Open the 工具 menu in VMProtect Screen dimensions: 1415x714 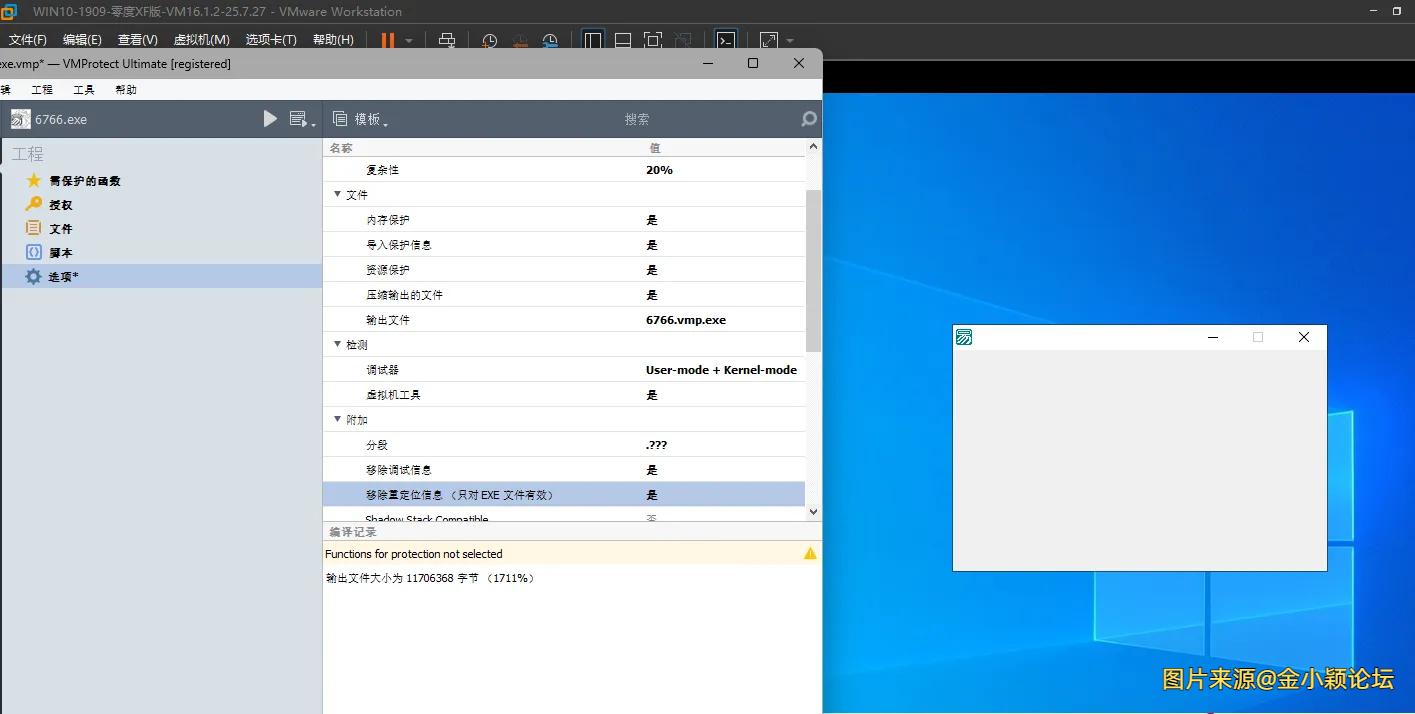tap(83, 89)
